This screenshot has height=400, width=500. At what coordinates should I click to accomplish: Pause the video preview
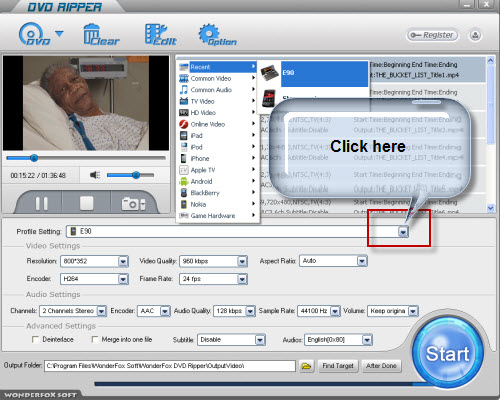pyautogui.click(x=42, y=203)
